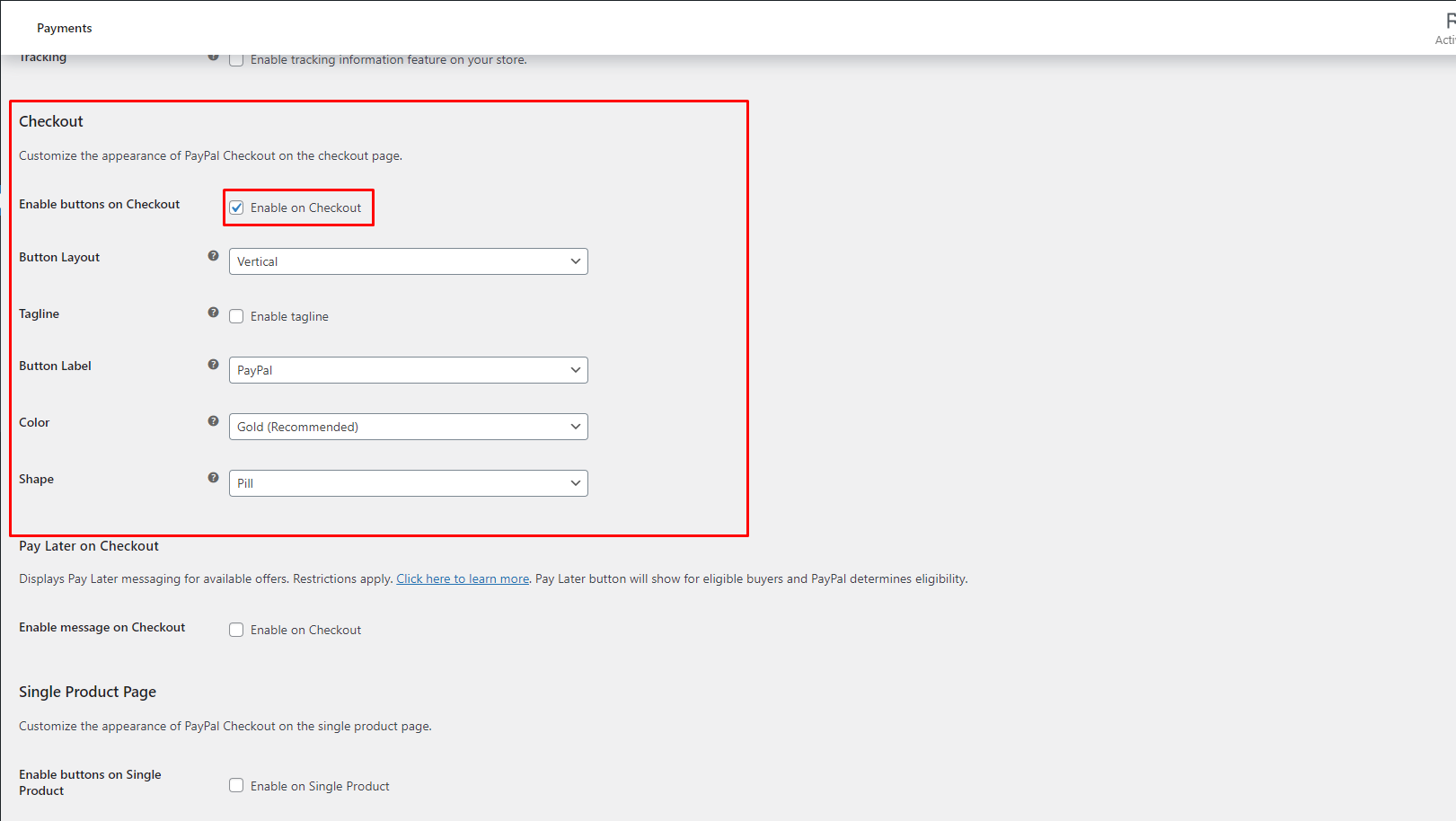This screenshot has height=821, width=1456.
Task: Click the Button Layout field label
Action: 59,257
